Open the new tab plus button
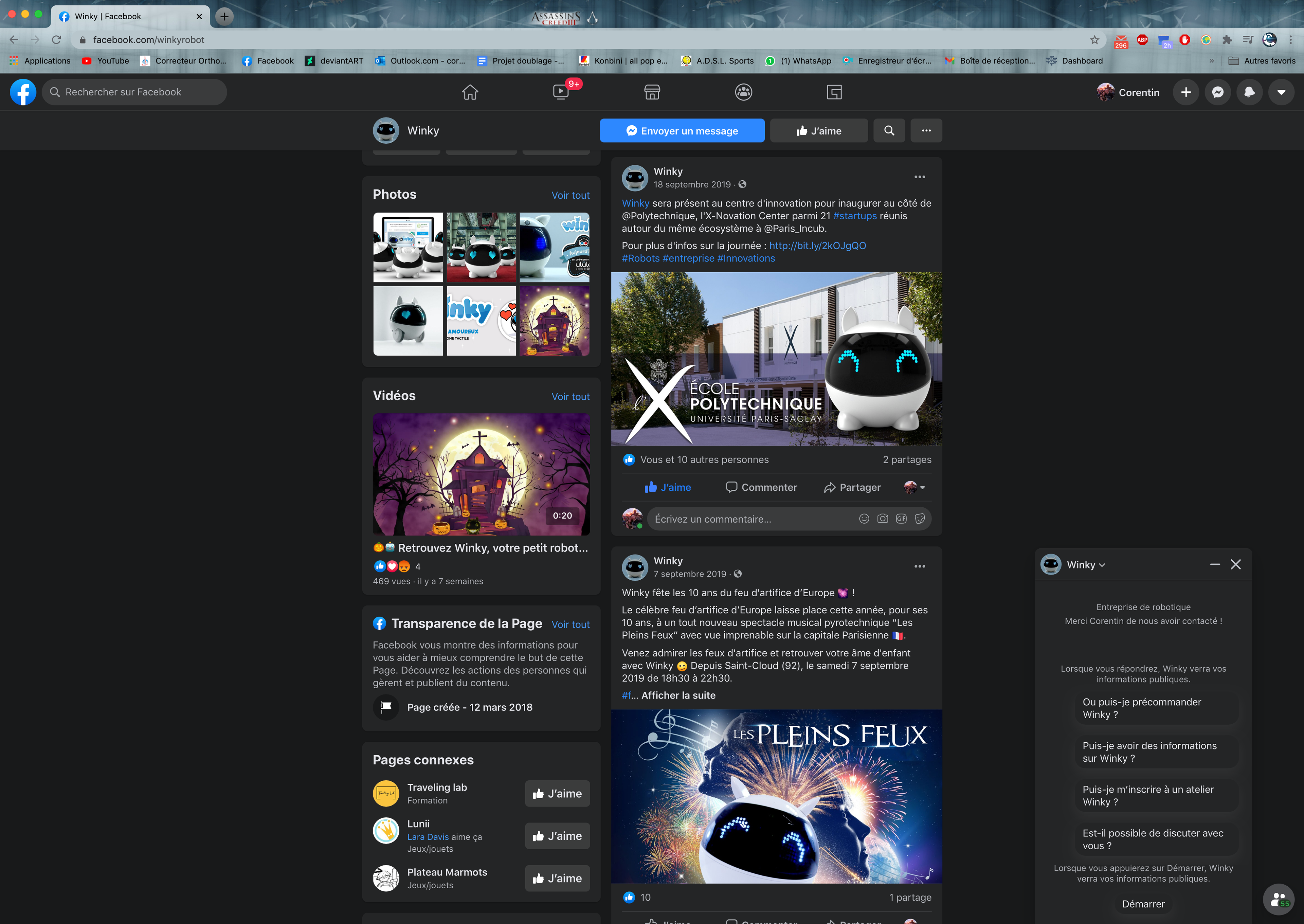 click(225, 17)
